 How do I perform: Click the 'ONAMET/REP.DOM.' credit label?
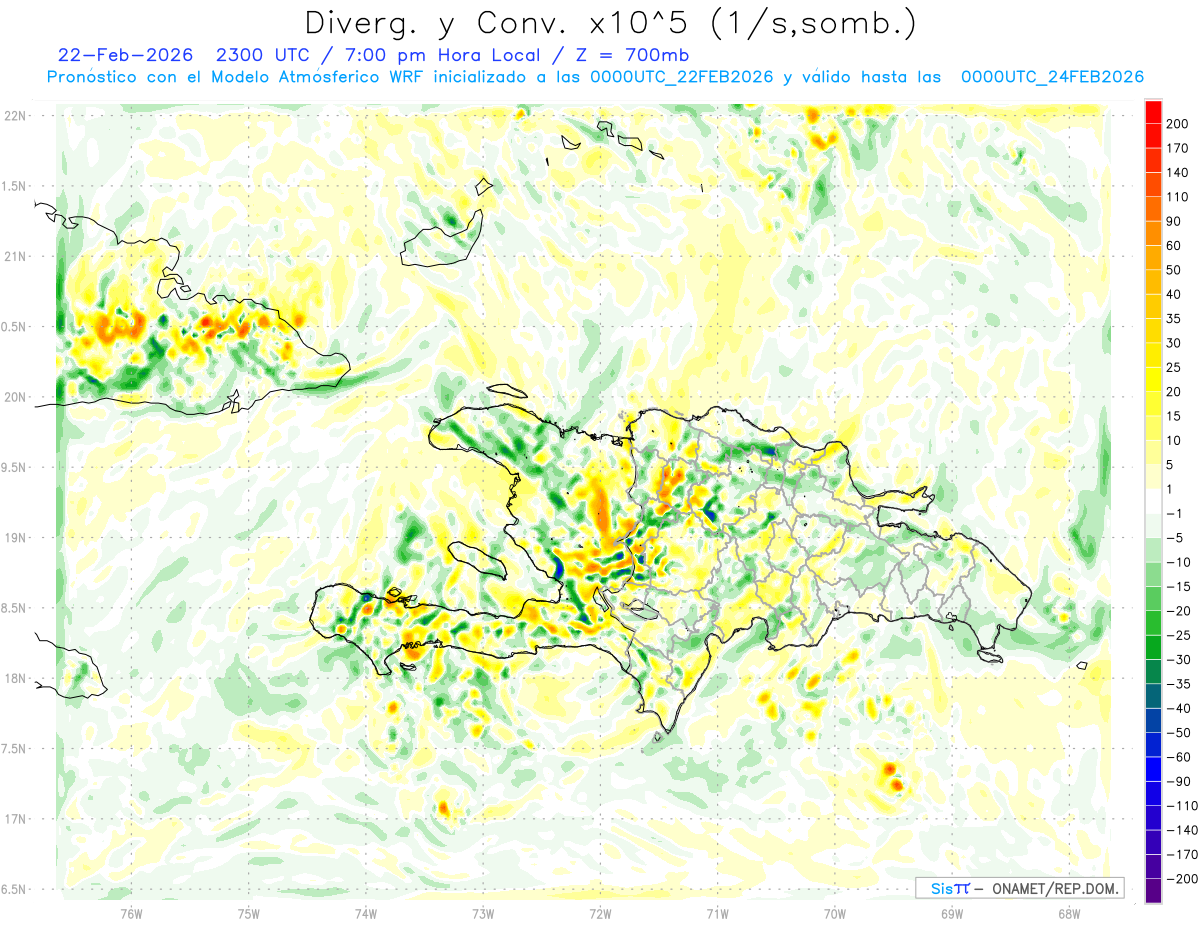(x=1054, y=889)
